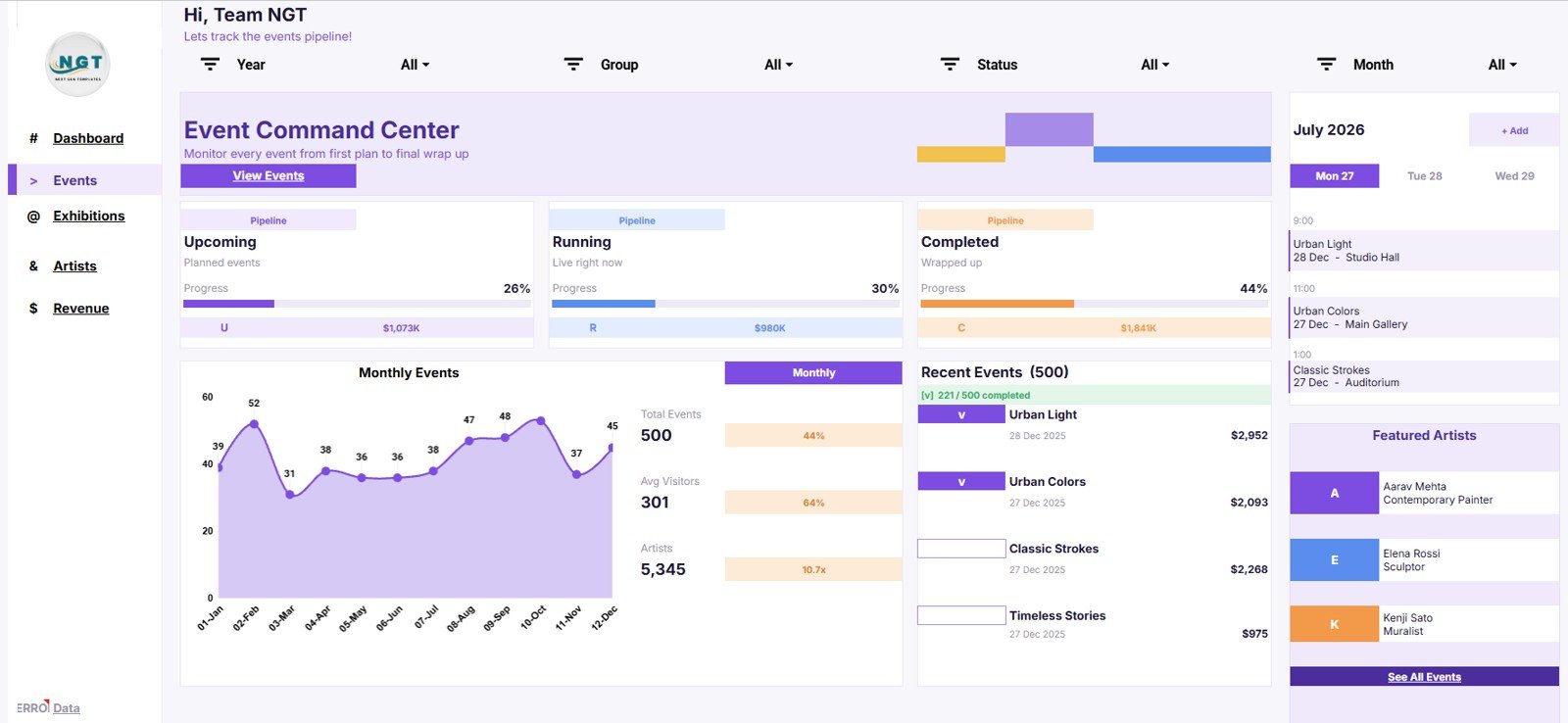Open the Classic Strokes Auditorium schedule entry

point(1424,376)
